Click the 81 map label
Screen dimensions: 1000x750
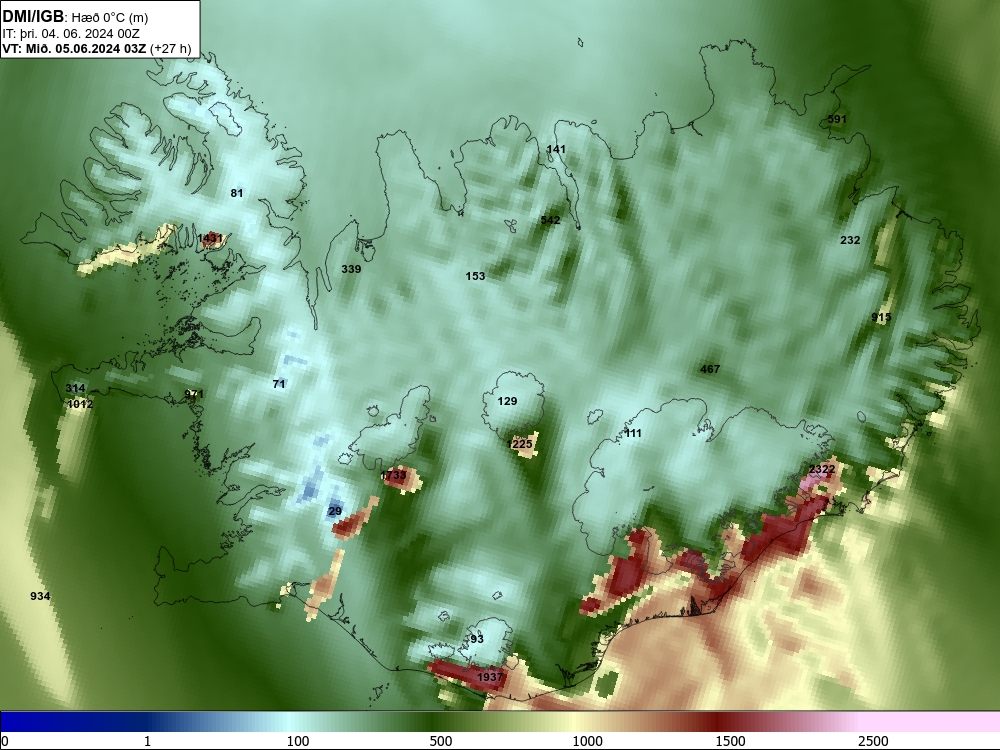pyautogui.click(x=237, y=193)
